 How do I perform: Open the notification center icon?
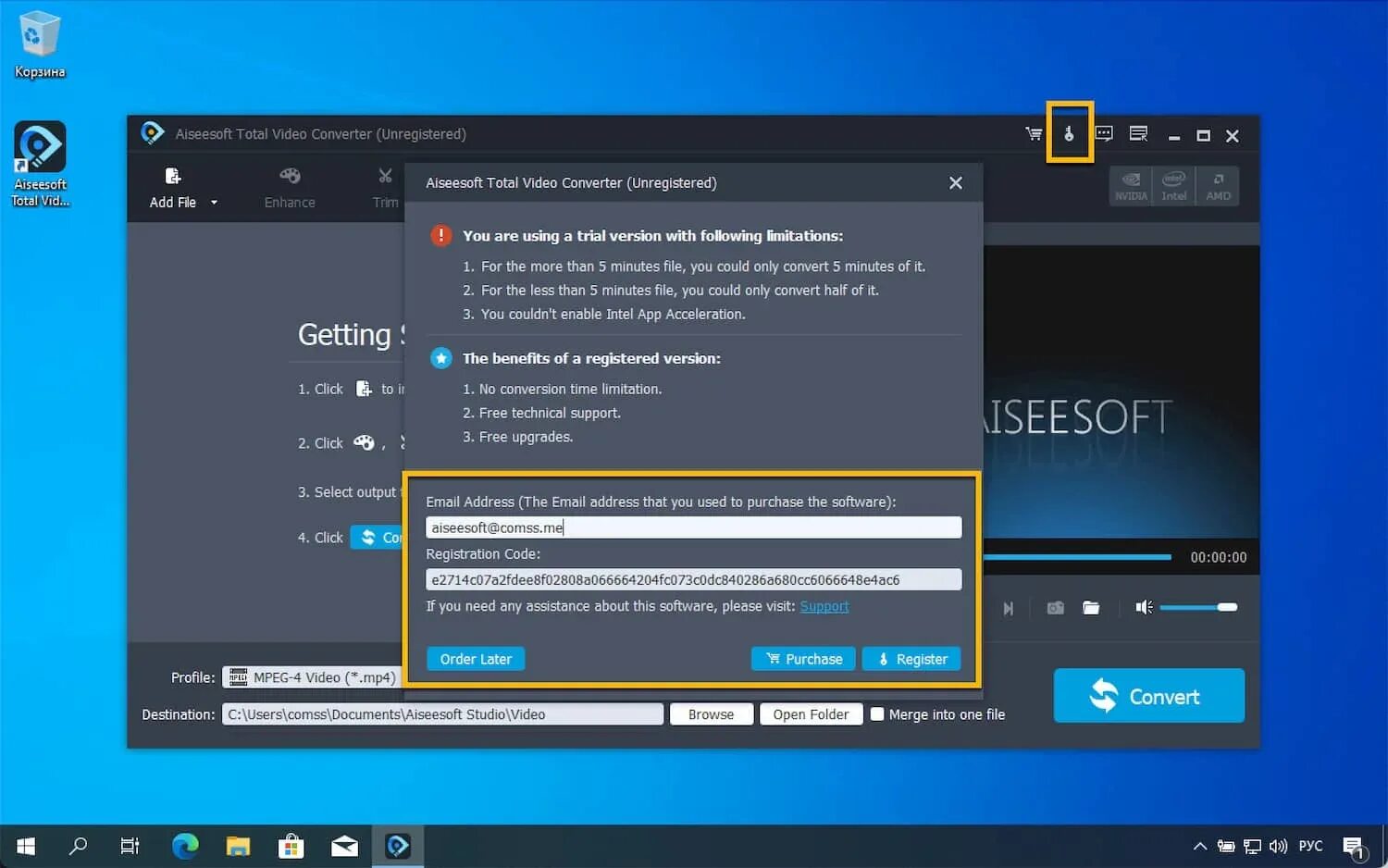pyautogui.click(x=1354, y=846)
